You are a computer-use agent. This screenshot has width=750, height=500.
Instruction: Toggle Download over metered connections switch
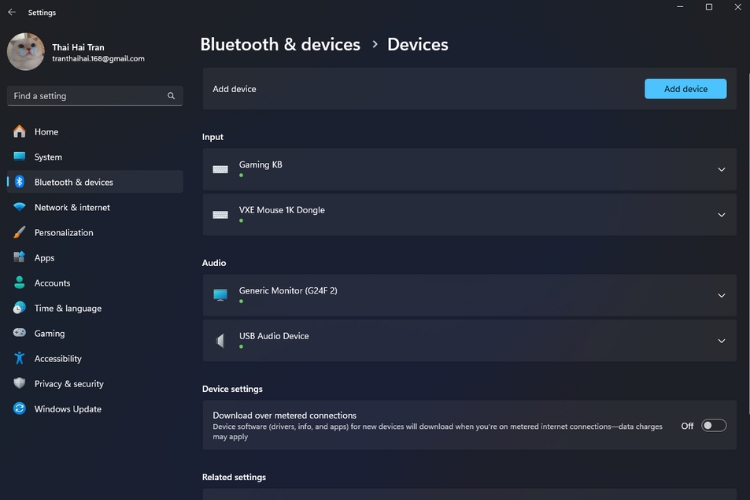point(713,425)
